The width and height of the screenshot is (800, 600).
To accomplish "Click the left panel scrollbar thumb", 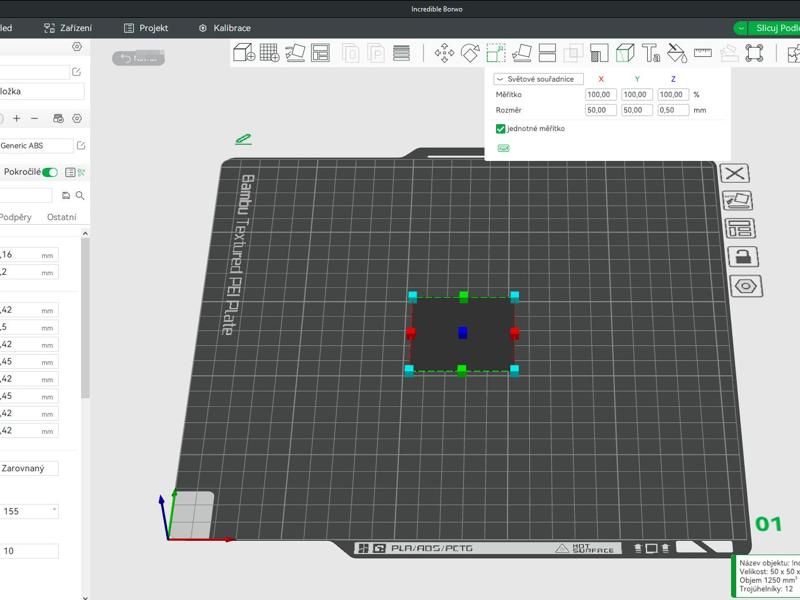I will 85,318.
